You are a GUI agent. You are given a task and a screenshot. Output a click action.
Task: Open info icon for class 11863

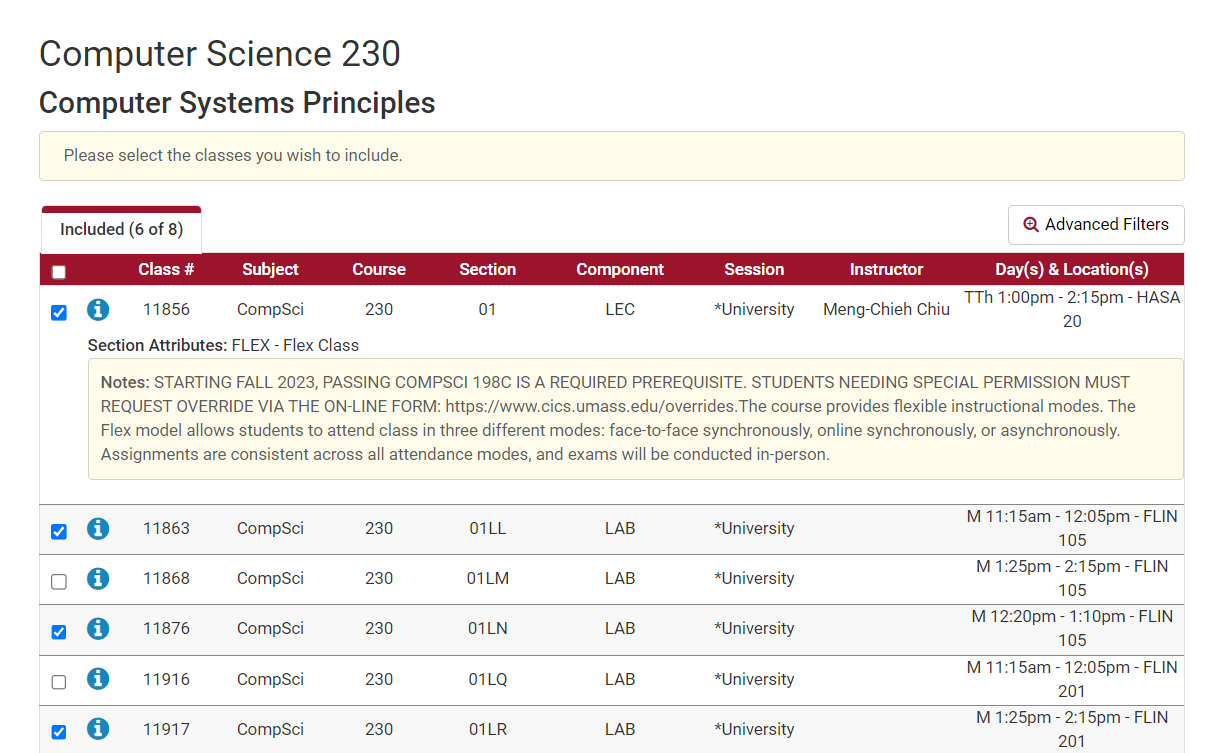point(98,529)
